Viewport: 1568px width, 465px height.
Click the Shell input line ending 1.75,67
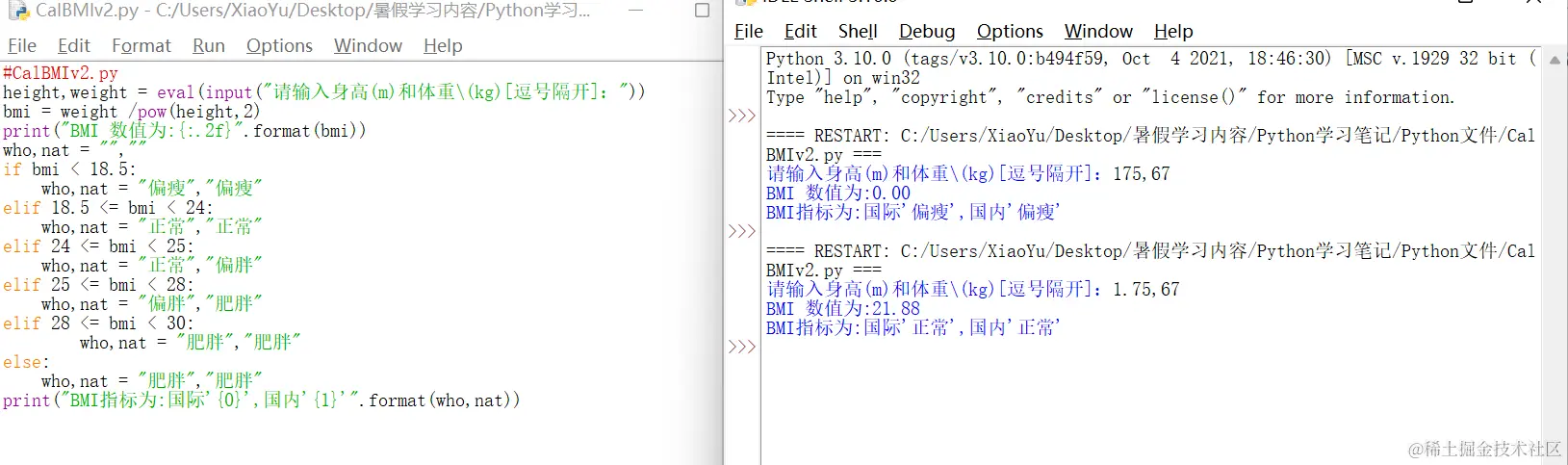coord(973,290)
